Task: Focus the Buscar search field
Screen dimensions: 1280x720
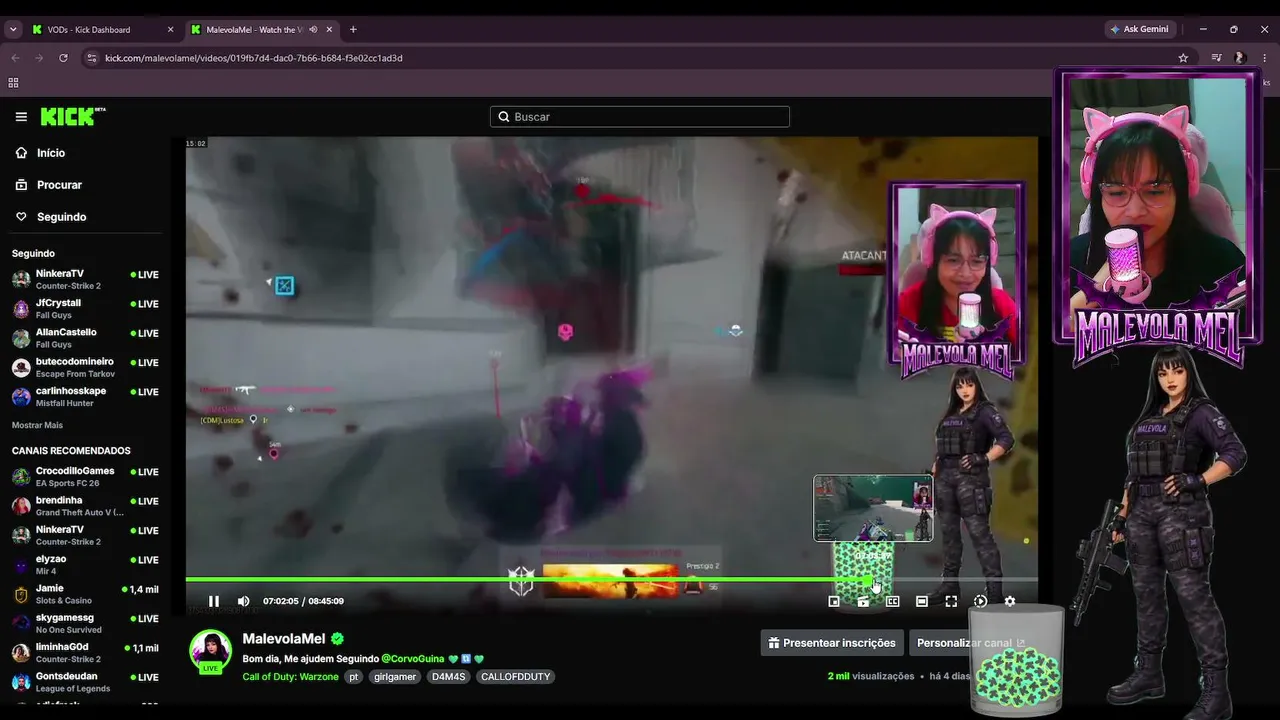Action: point(640,117)
